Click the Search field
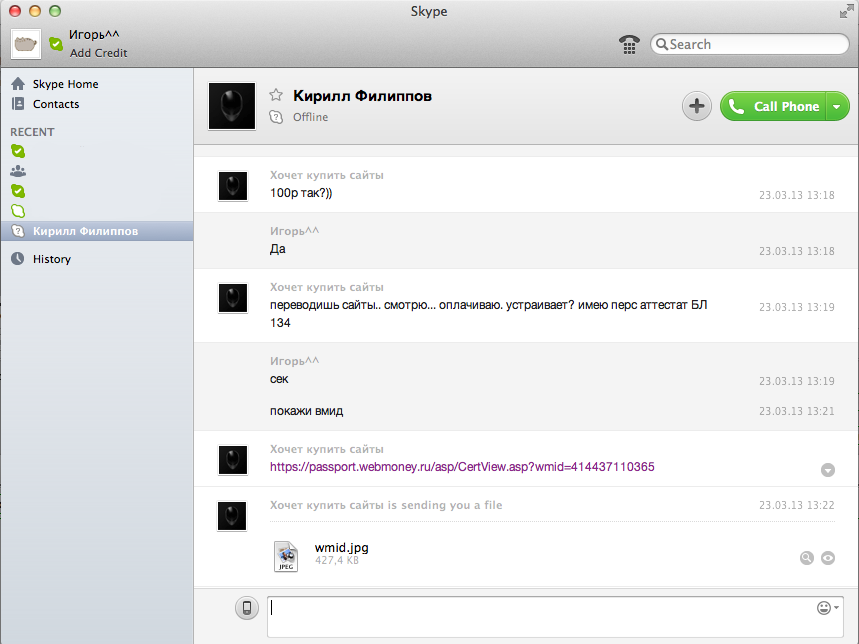 click(749, 44)
